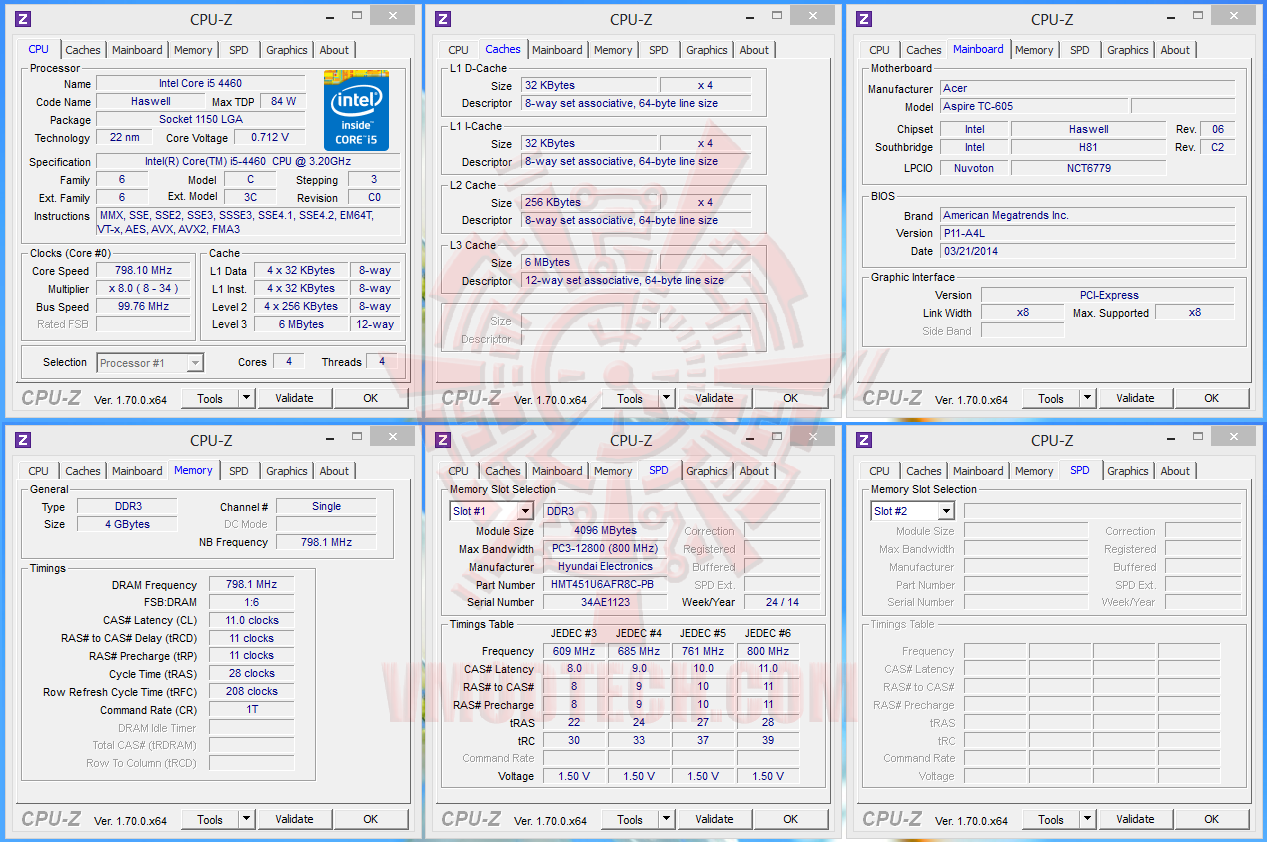The height and width of the screenshot is (842, 1267).
Task: Open the Memory tab in the Mainboard tab window
Action: click(x=1034, y=50)
